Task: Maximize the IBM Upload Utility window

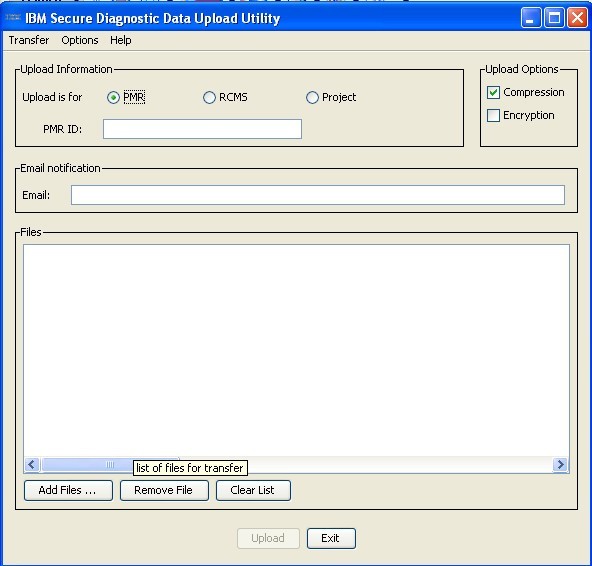Action: click(x=554, y=18)
